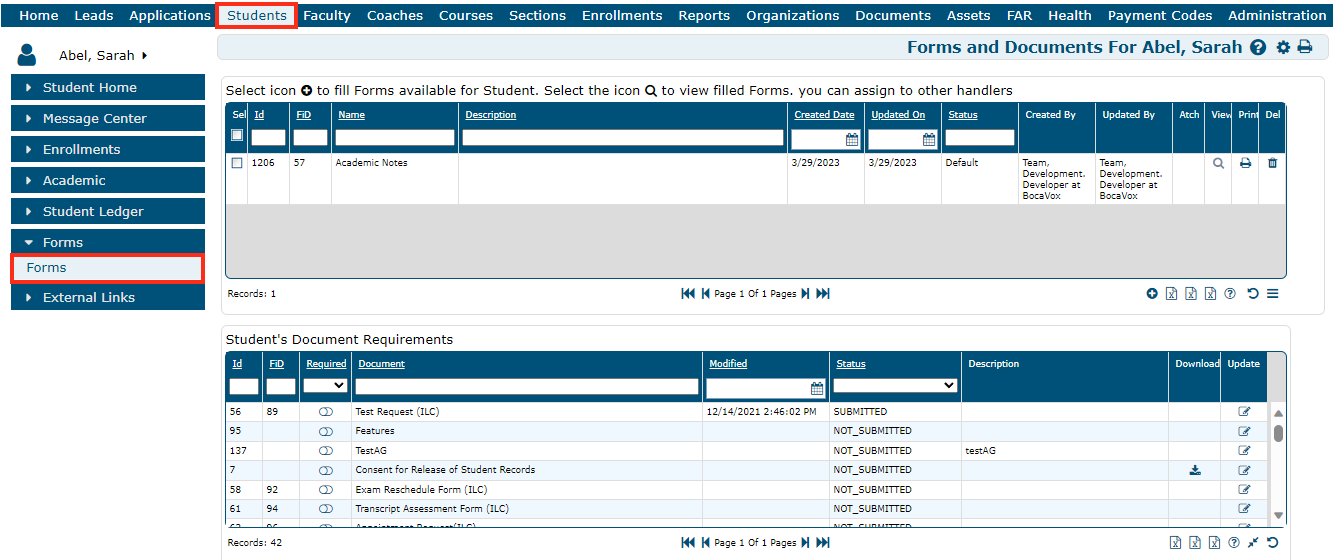
Task: Expand the Enrollments sidebar section
Action: [108, 149]
